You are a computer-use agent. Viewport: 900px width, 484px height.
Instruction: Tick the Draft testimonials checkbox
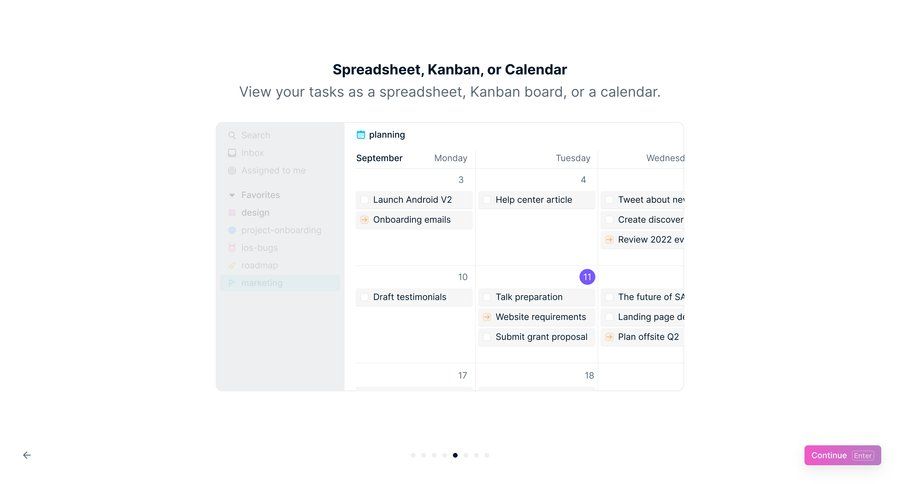pyautogui.click(x=364, y=297)
